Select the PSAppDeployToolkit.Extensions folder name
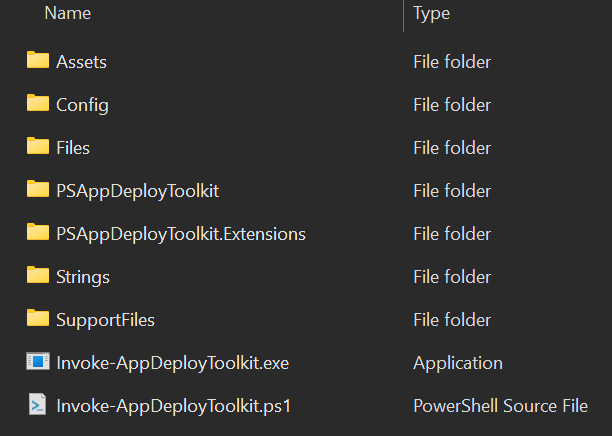The width and height of the screenshot is (612, 436). (x=181, y=234)
